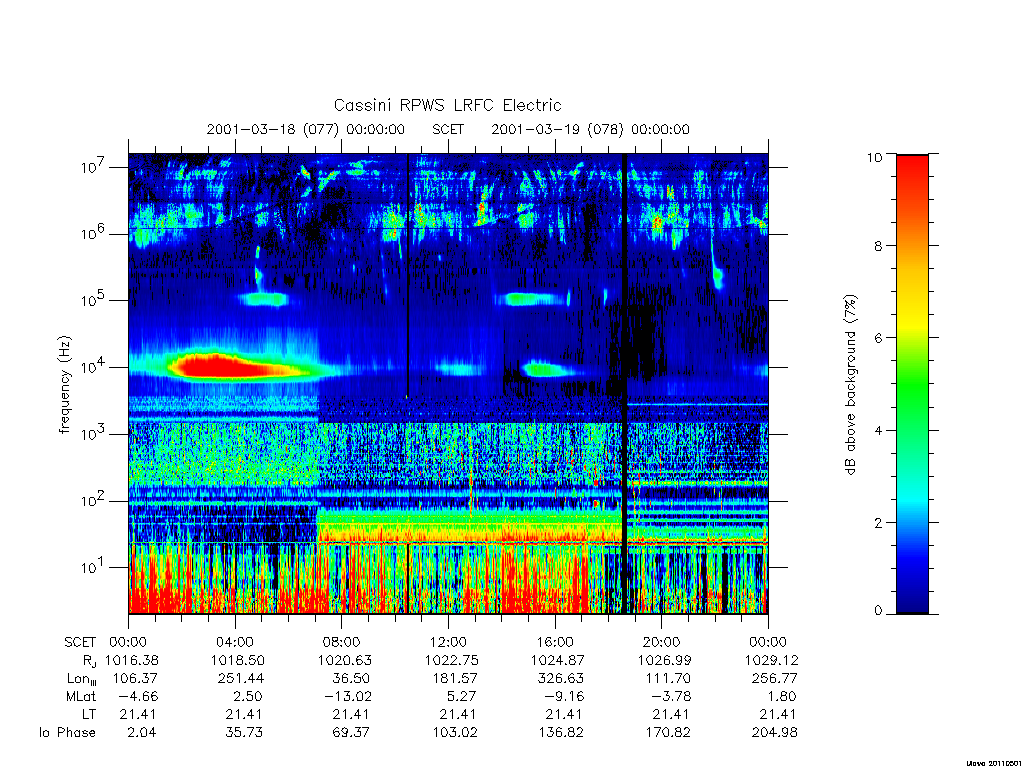Click the Io Phase value 2.04

tap(142, 733)
